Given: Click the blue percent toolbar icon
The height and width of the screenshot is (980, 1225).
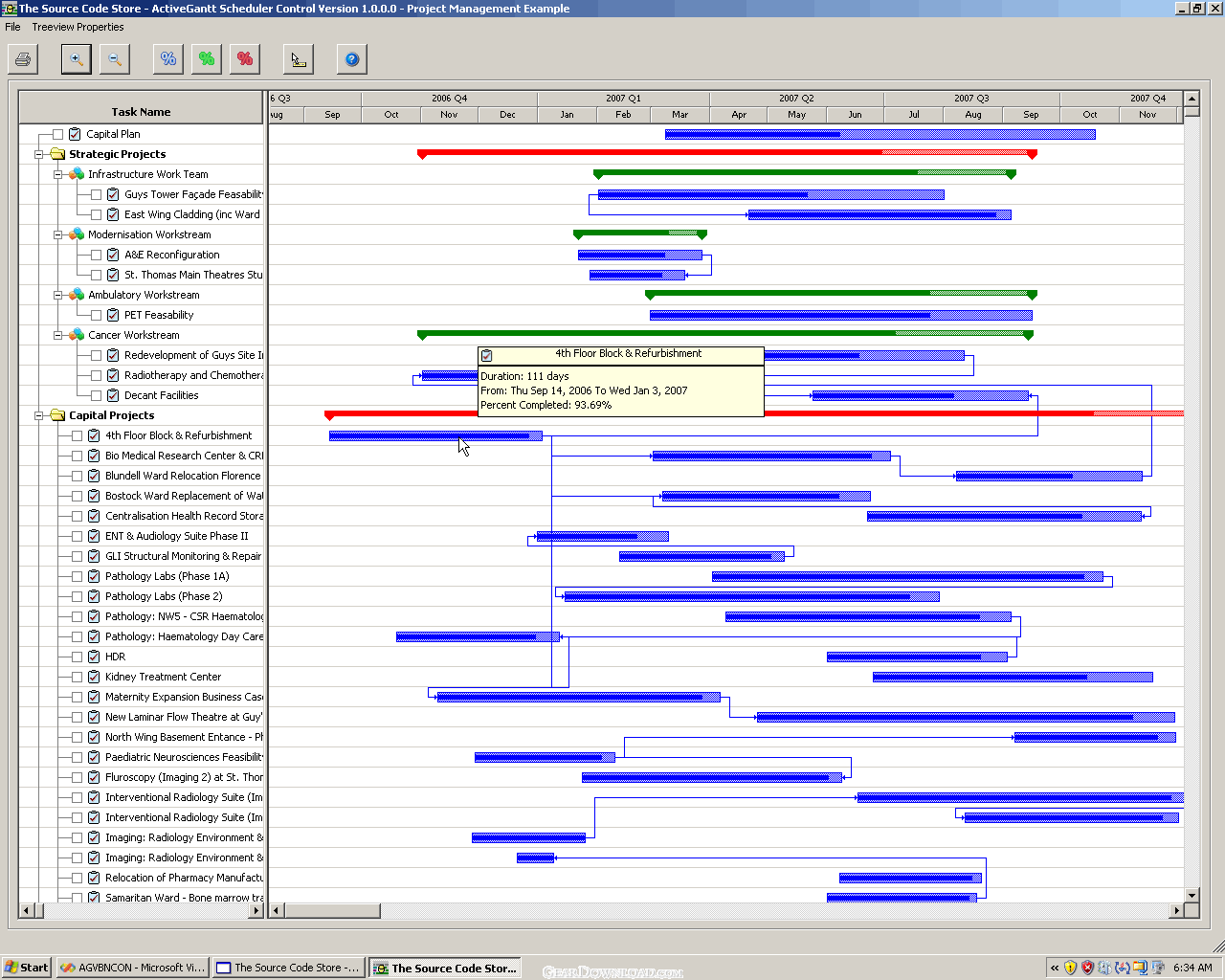Looking at the screenshot, I should tap(168, 59).
